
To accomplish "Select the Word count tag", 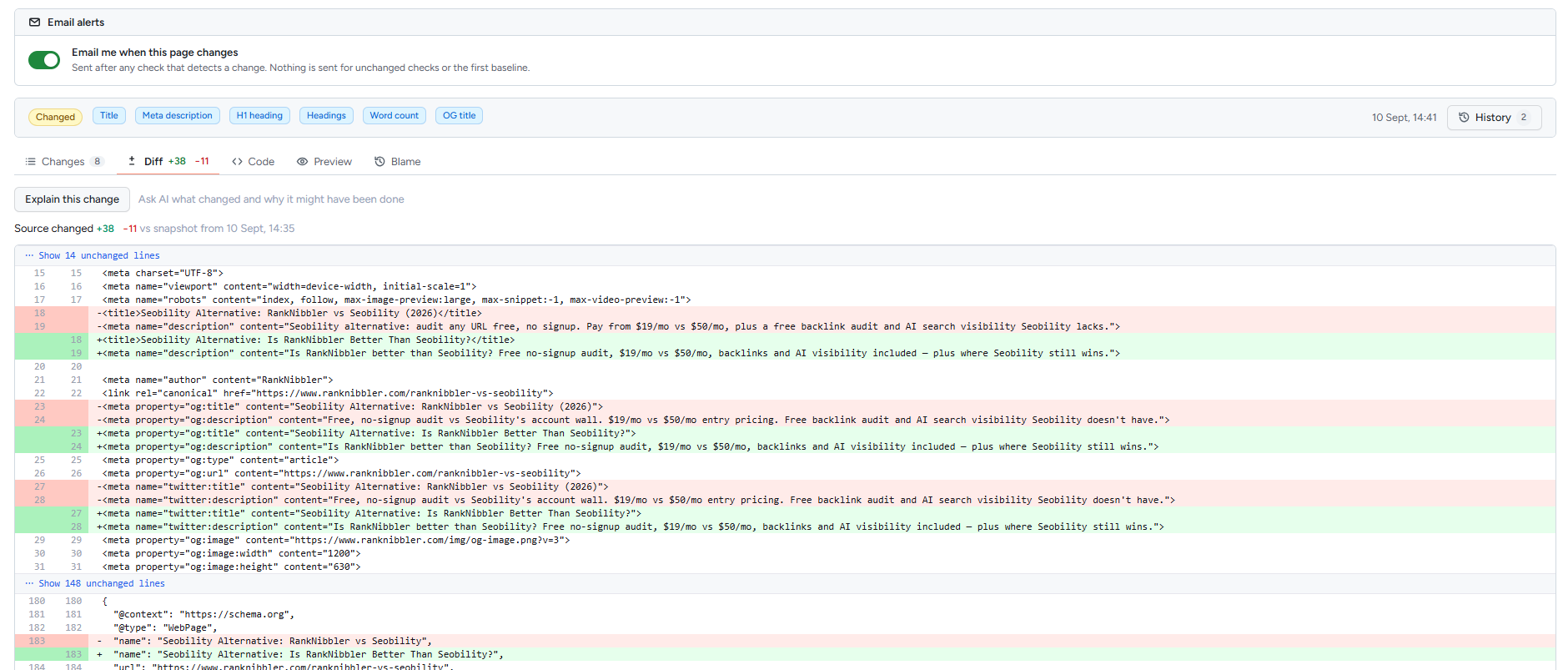I will 394,116.
